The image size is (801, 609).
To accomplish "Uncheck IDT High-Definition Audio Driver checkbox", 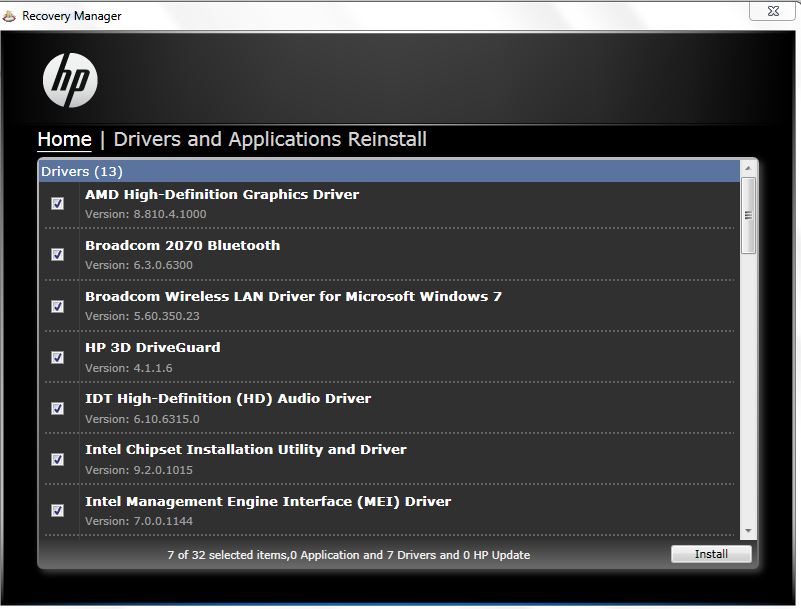I will (57, 408).
